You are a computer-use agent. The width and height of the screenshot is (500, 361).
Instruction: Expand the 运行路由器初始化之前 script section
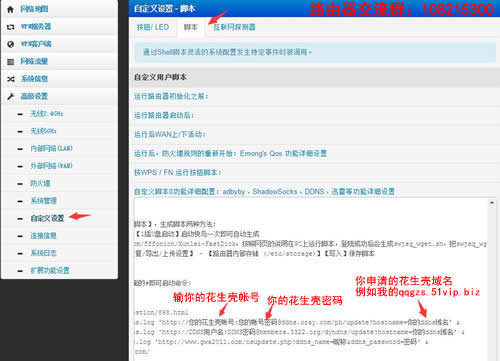(171, 96)
